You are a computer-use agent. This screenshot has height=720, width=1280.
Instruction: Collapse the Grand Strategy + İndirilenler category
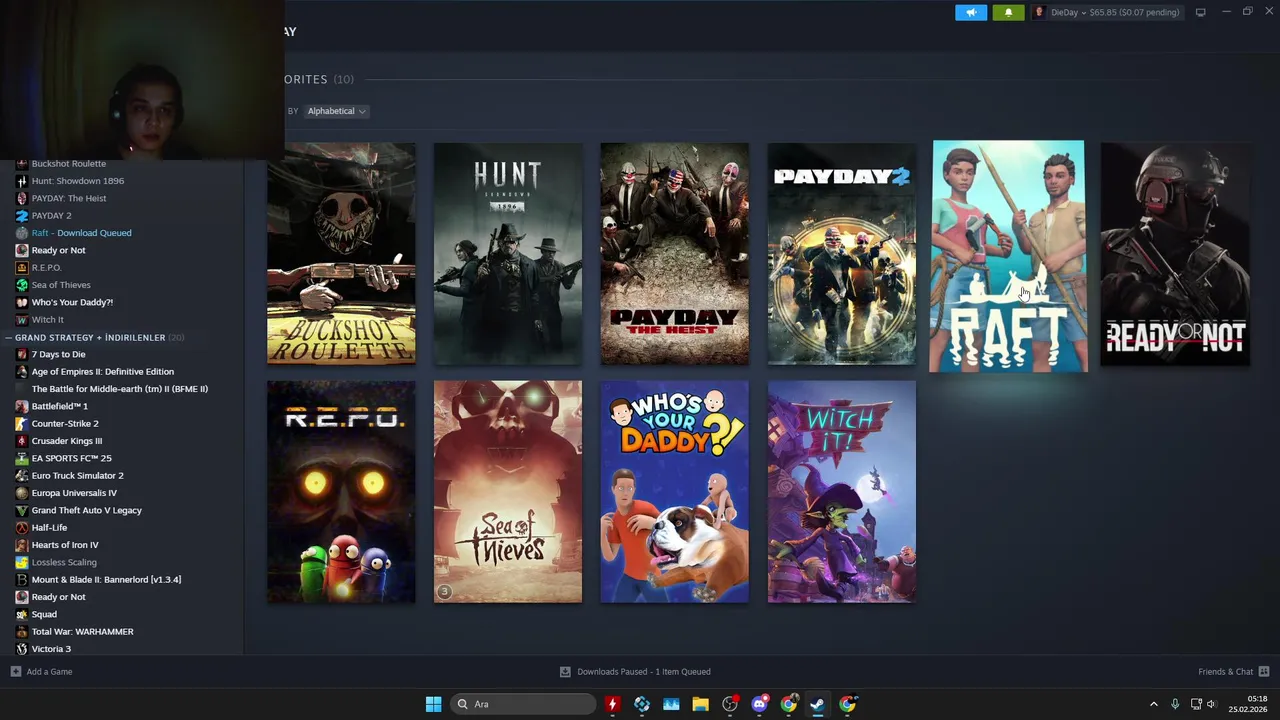(8, 337)
